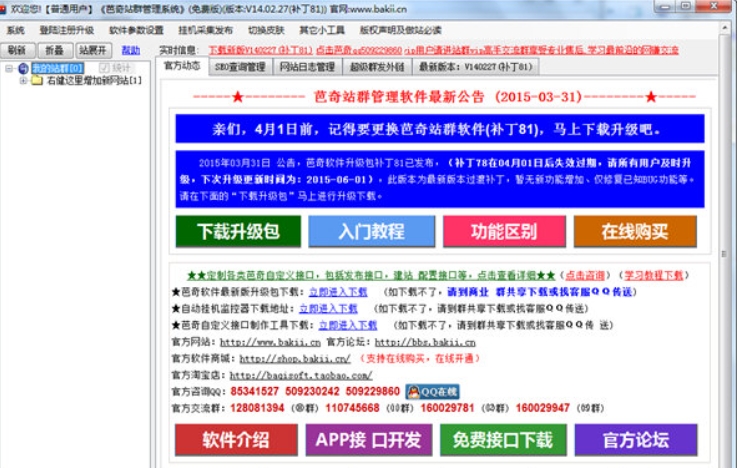Switch to the 官方动态 tab
The height and width of the screenshot is (468, 739).
click(x=182, y=66)
